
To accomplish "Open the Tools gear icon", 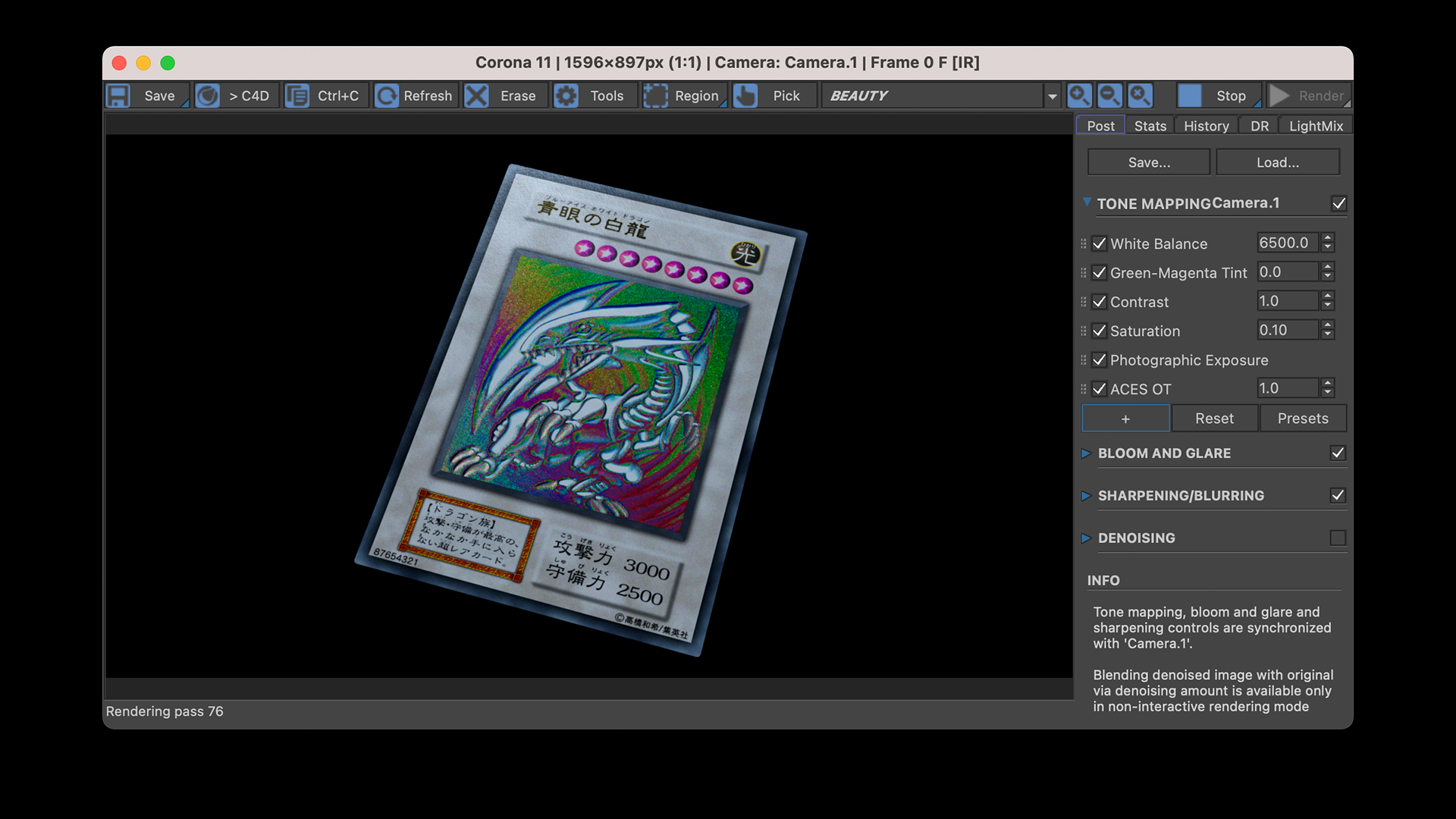I will (566, 96).
